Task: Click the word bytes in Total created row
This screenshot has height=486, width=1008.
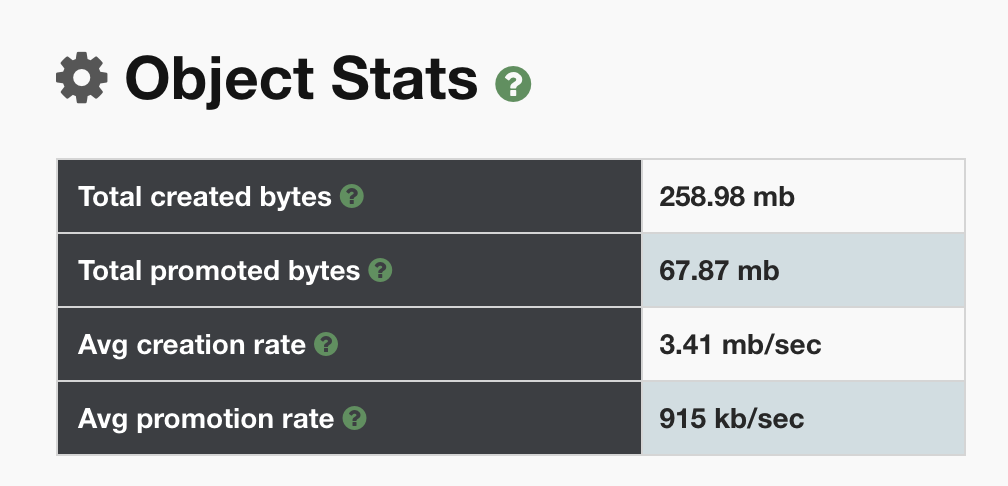Action: point(296,197)
